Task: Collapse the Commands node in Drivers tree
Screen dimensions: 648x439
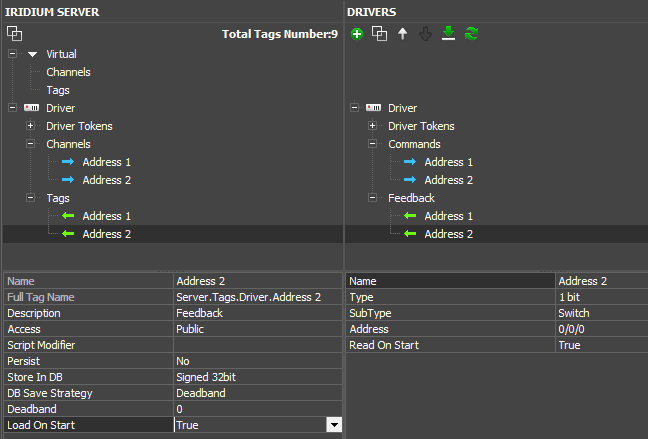Action: [373, 144]
